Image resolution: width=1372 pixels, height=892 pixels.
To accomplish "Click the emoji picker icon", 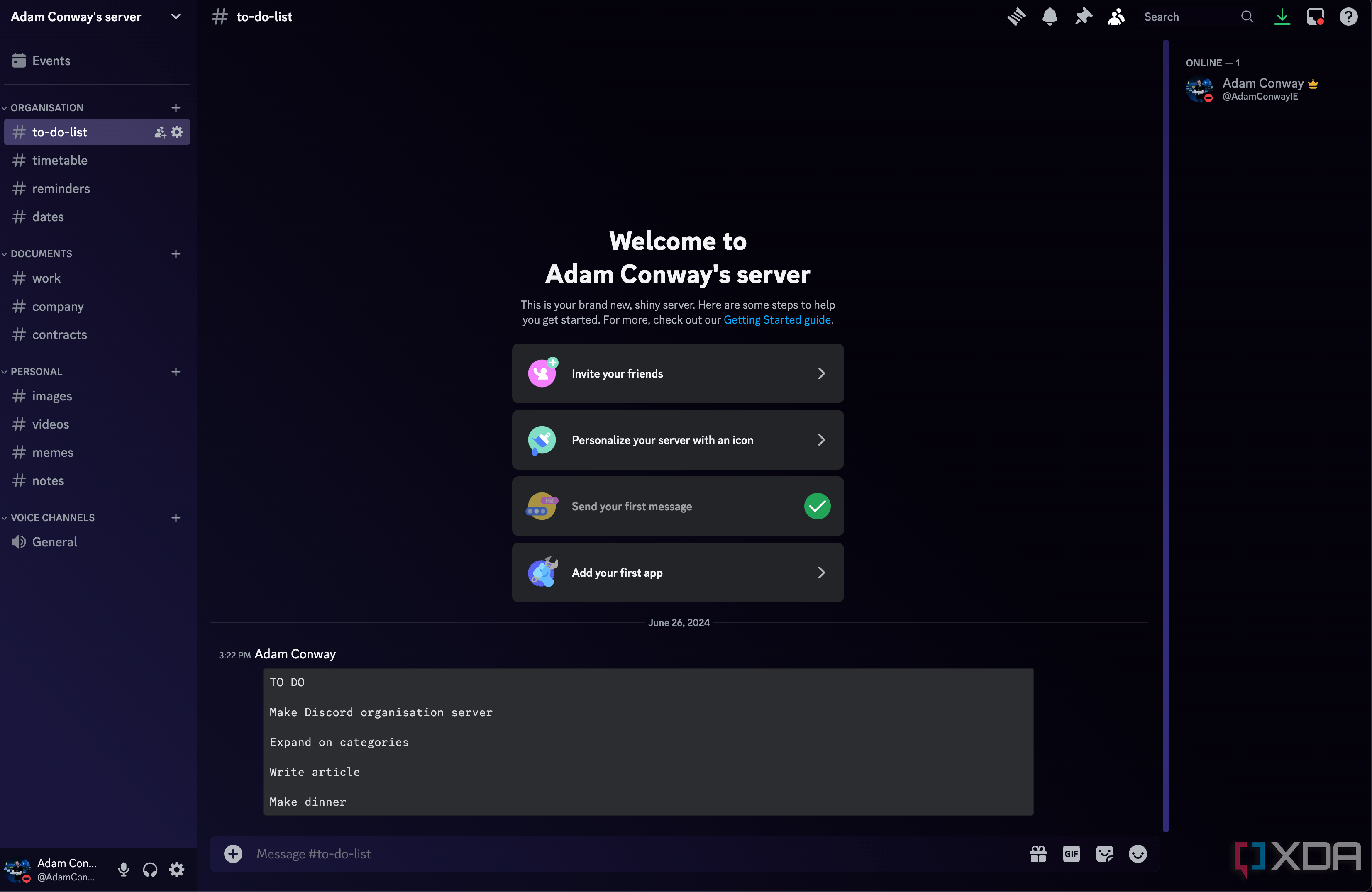I will [x=1137, y=854].
